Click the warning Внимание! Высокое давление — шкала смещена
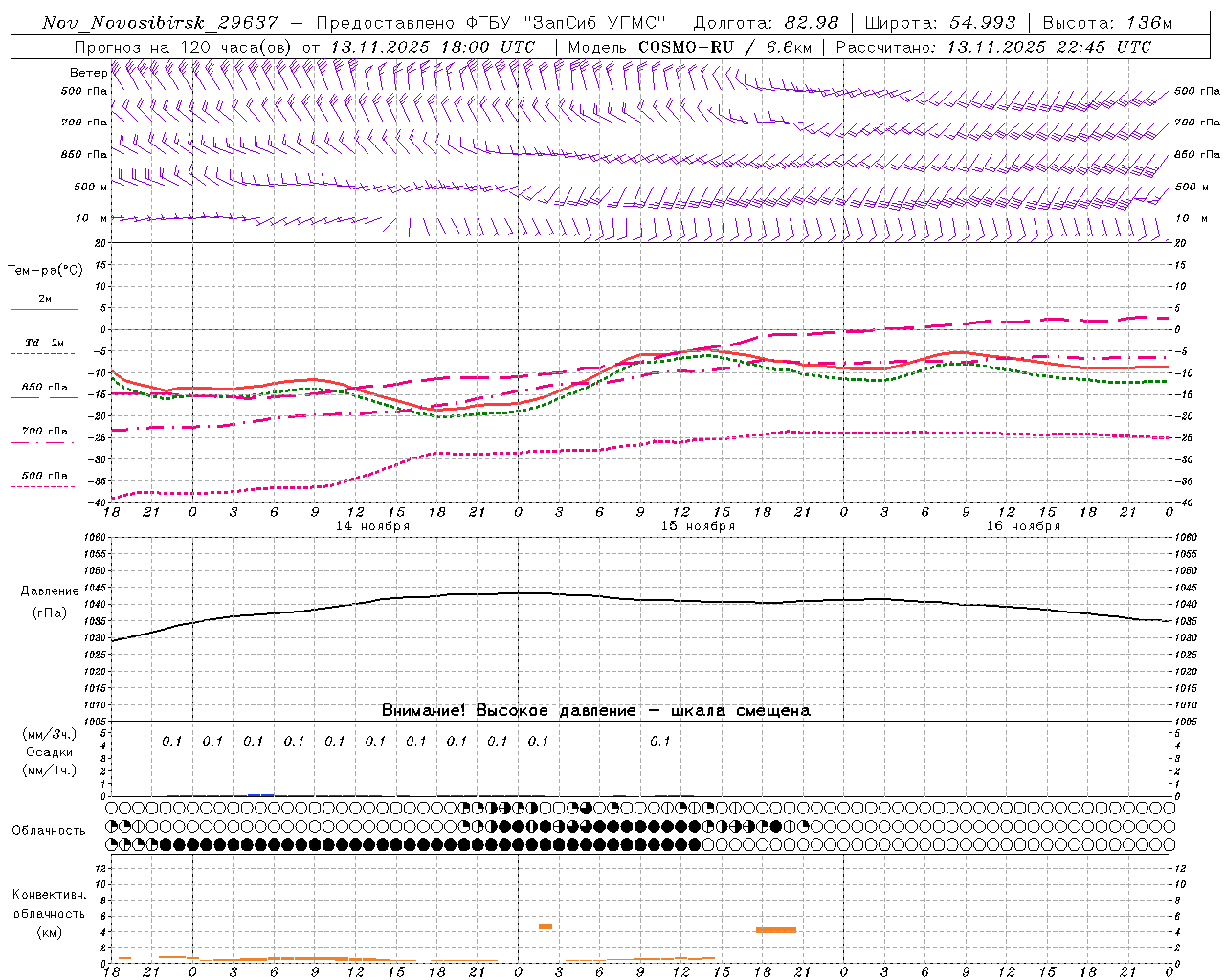1225x980 pixels. click(595, 710)
